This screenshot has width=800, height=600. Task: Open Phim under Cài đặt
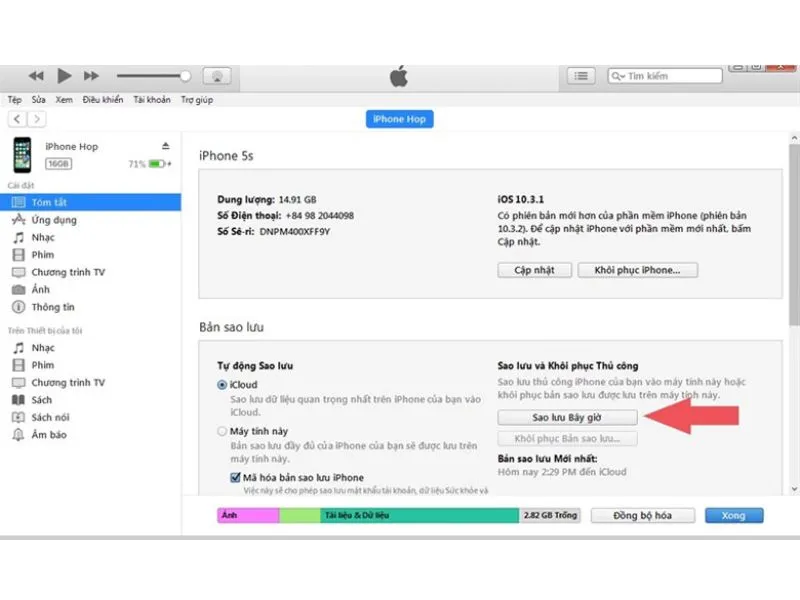(42, 255)
